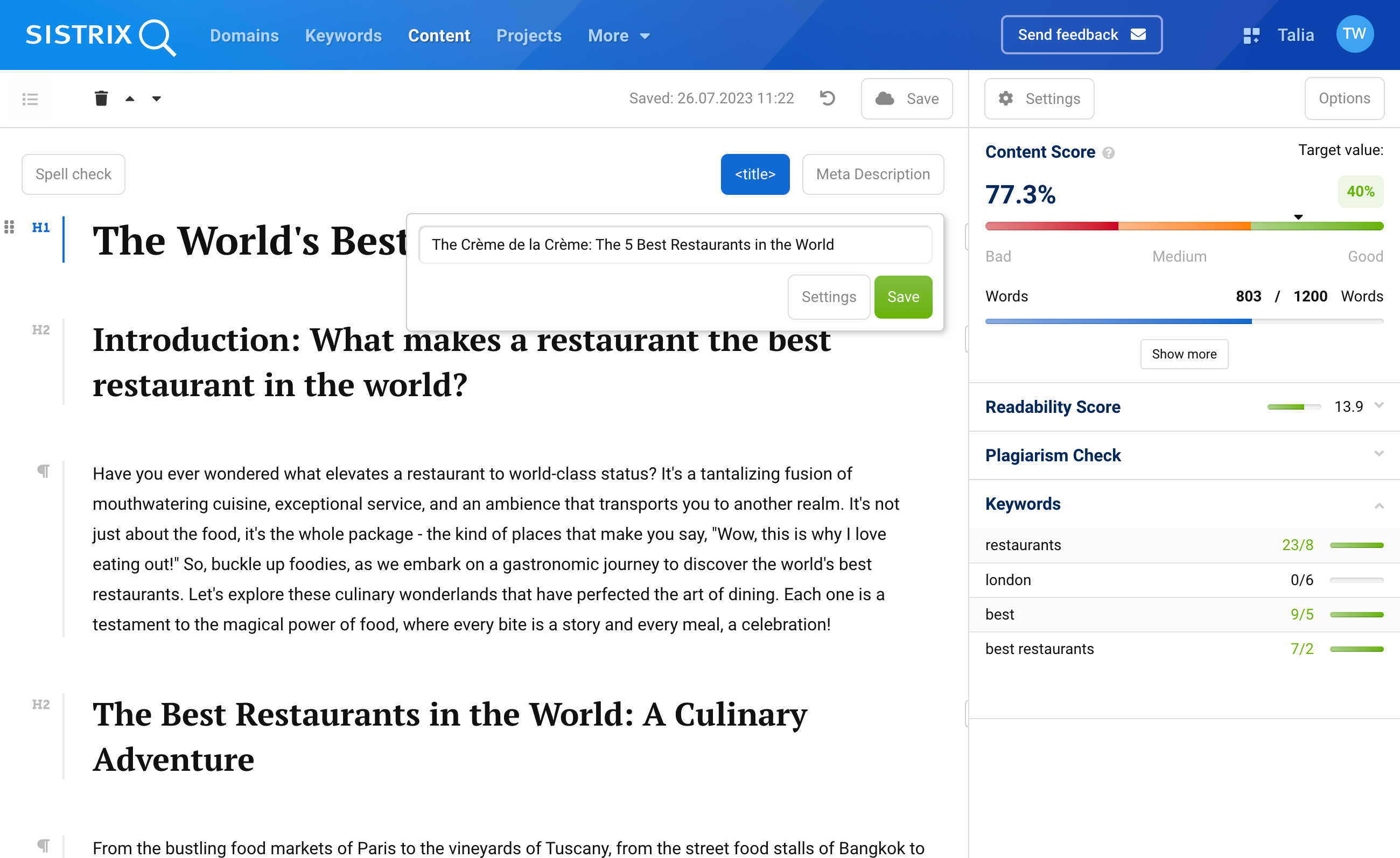Select the Content tab in navigation
This screenshot has width=1400, height=858.
[438, 35]
